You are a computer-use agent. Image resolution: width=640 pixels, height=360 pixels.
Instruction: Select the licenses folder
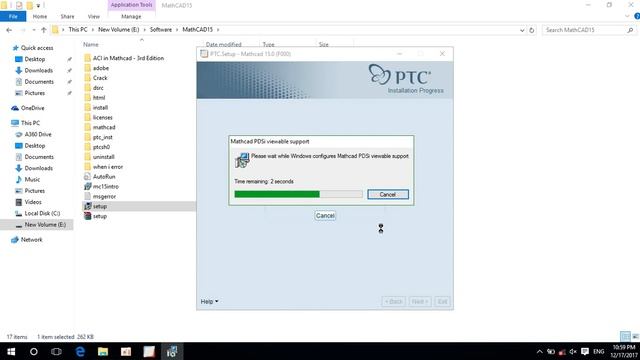point(102,118)
